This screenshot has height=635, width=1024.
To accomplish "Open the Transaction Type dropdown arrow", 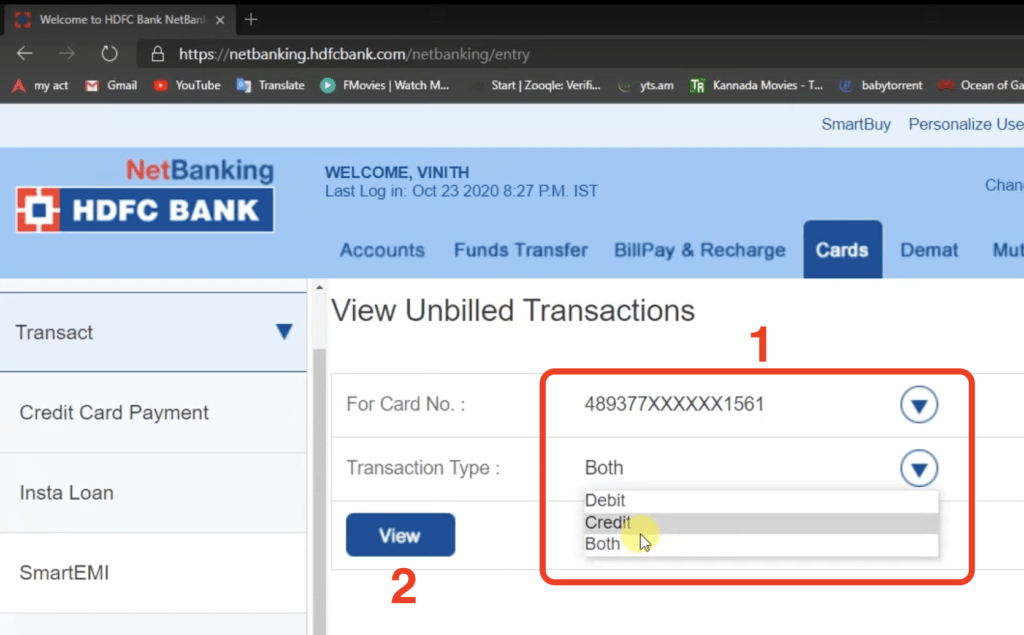I will click(919, 468).
